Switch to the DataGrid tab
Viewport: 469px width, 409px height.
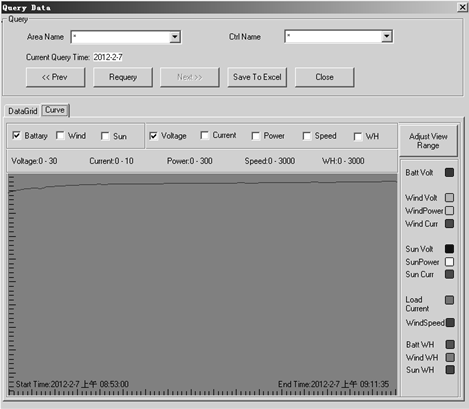pyautogui.click(x=23, y=111)
